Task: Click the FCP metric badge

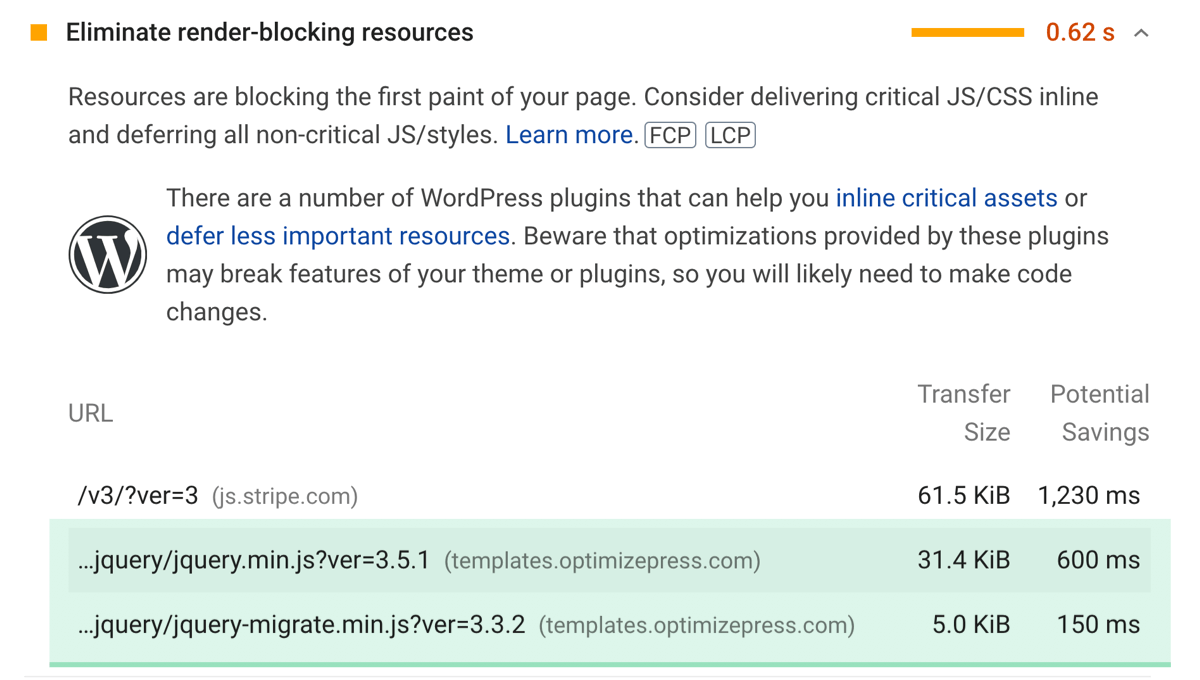Action: coord(670,135)
